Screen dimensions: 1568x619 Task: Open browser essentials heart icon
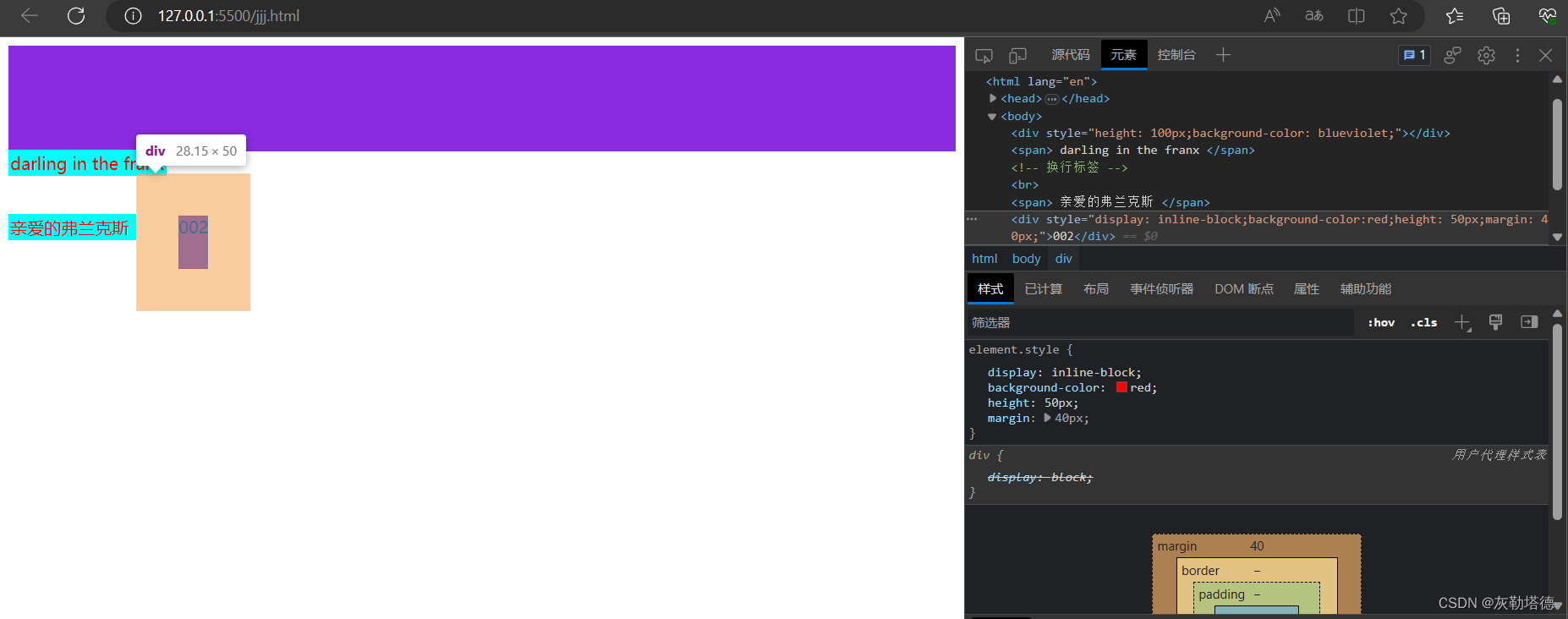click(x=1547, y=16)
